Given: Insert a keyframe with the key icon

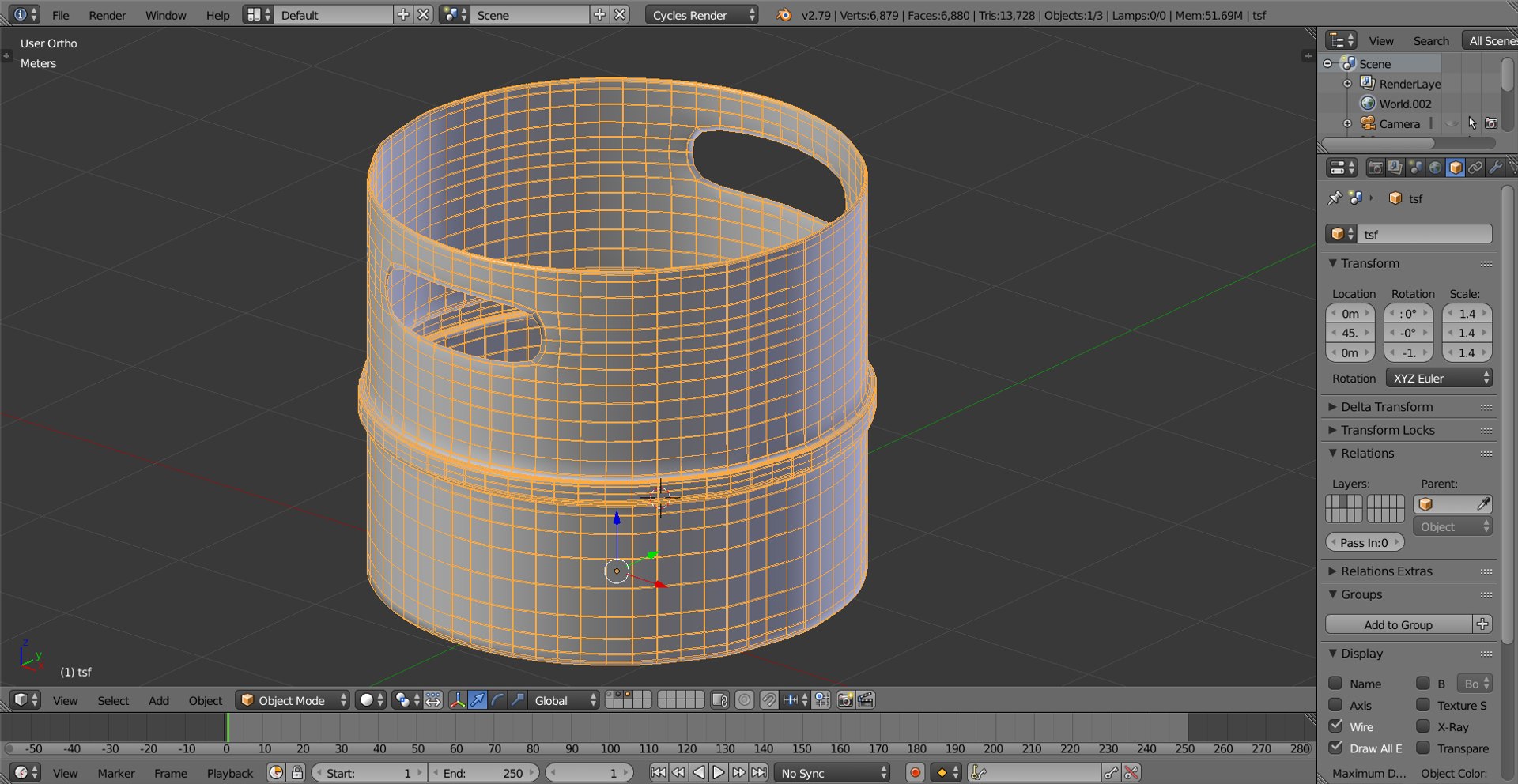Looking at the screenshot, I should point(1112,772).
